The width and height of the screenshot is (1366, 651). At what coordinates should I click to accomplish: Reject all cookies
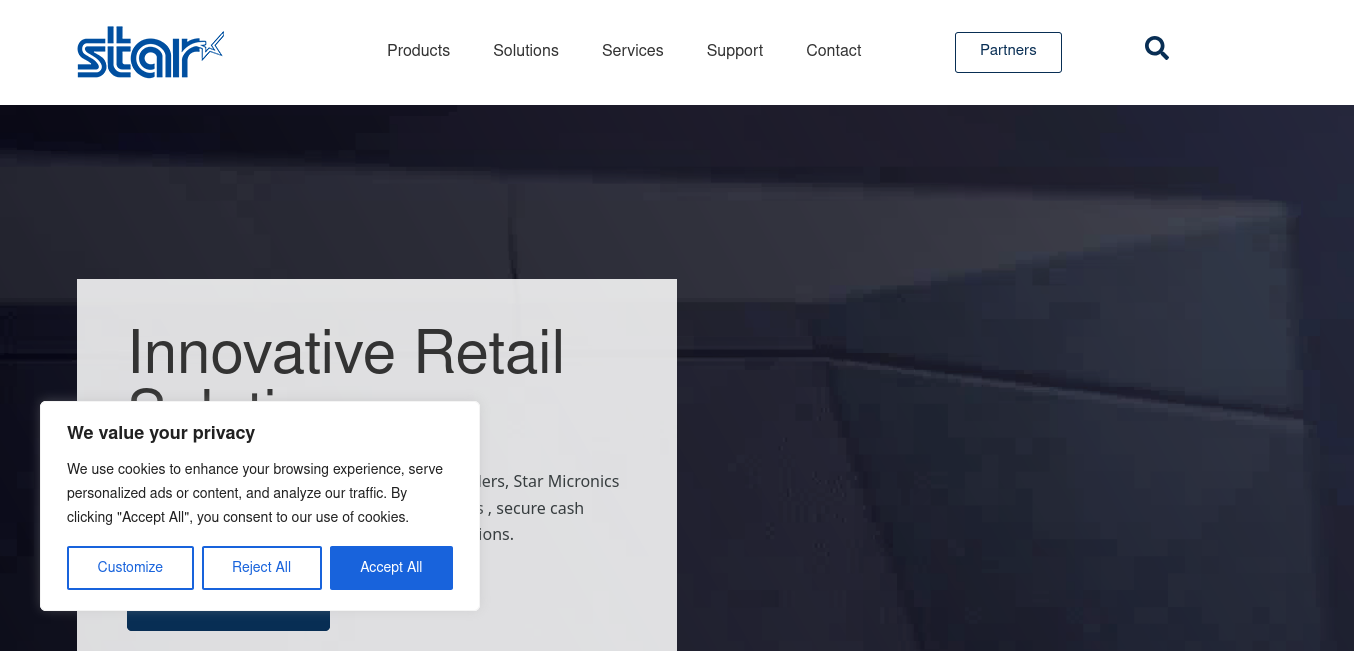(262, 568)
